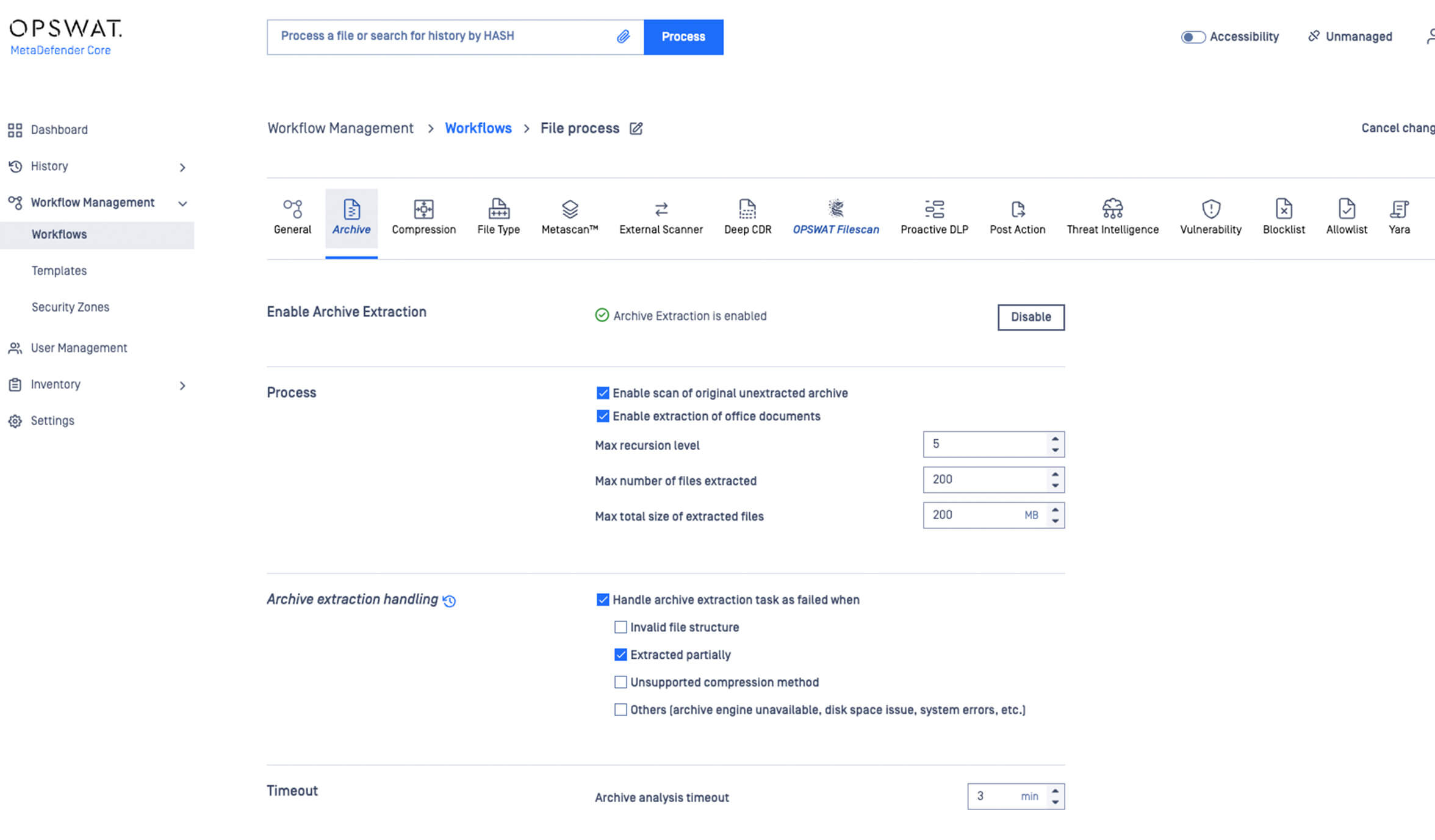Image resolution: width=1435 pixels, height=840 pixels.
Task: Click the Disable button for Archive Extraction
Action: (x=1030, y=317)
